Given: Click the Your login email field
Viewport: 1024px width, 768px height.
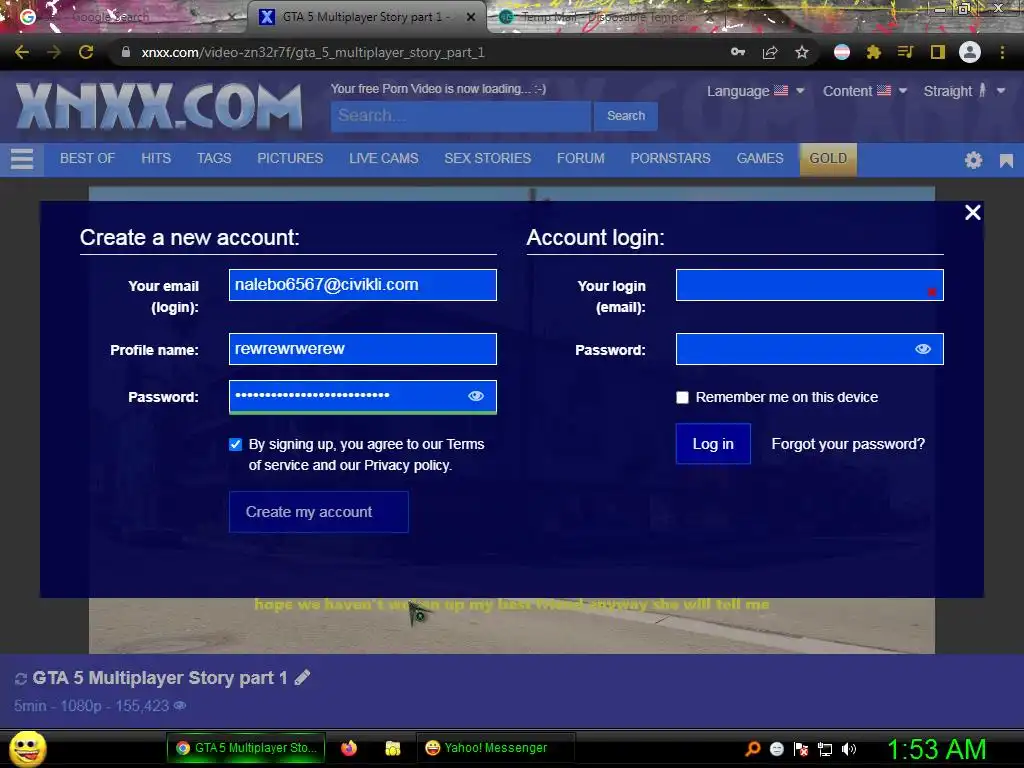Looking at the screenshot, I should 810,285.
